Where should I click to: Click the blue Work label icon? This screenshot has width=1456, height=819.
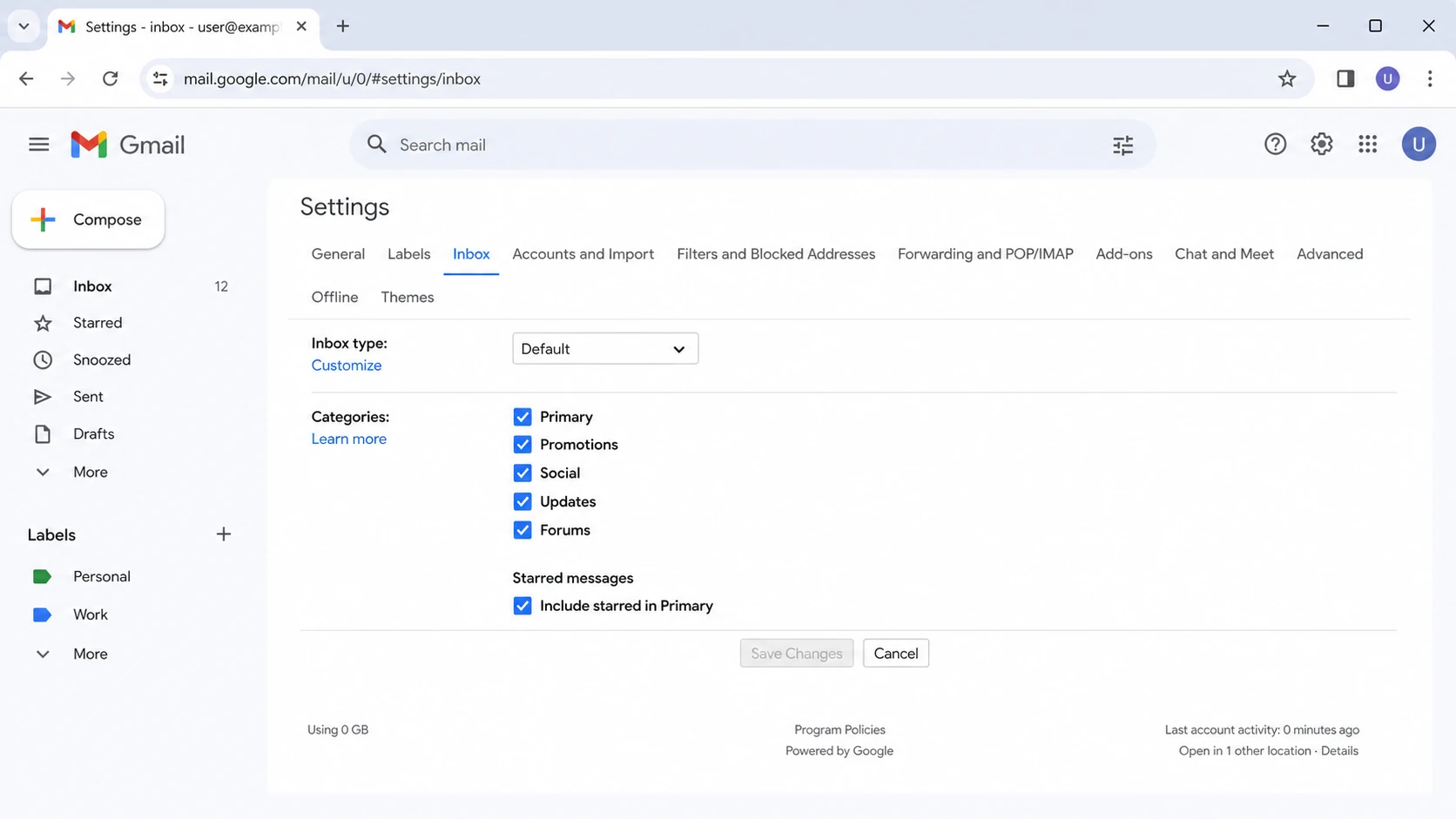coord(42,614)
